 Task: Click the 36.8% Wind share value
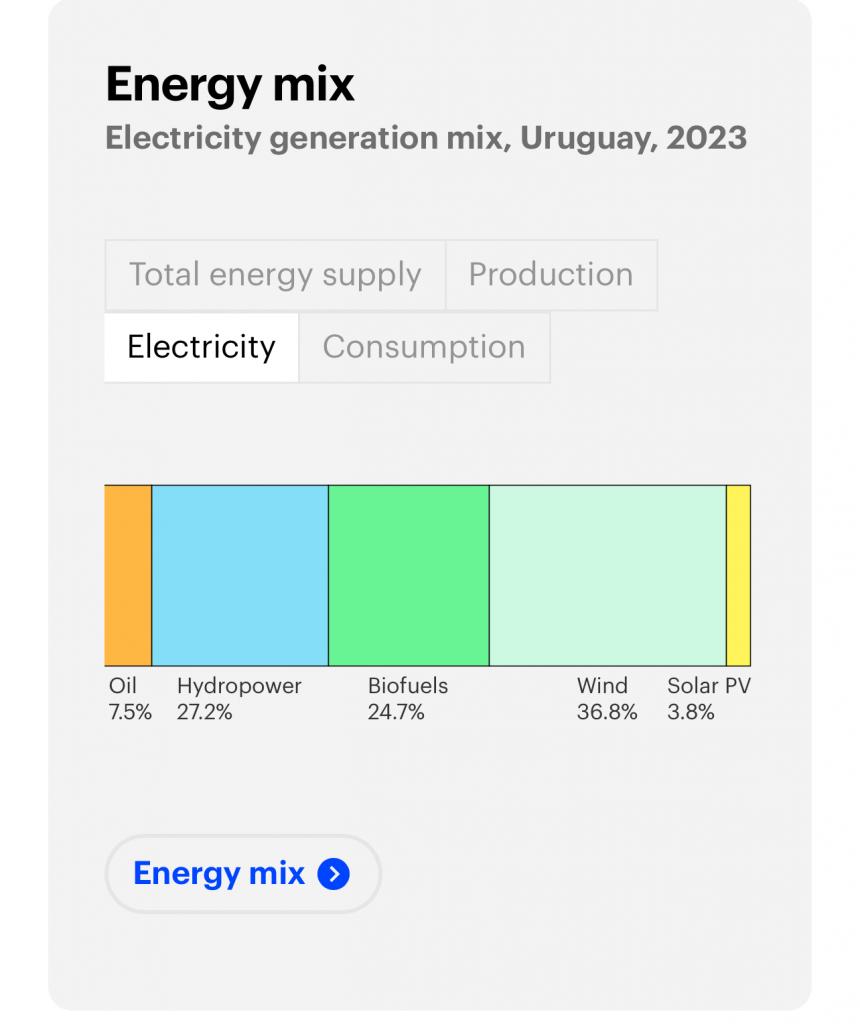[x=606, y=713]
